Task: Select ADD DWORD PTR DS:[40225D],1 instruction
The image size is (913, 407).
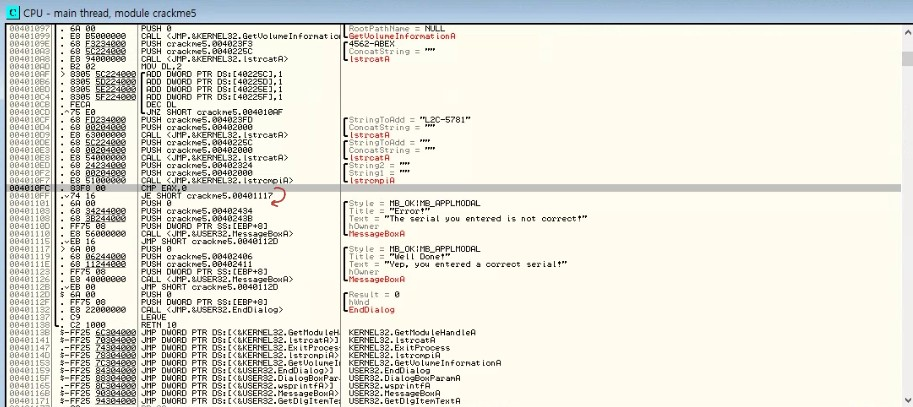Action: click(214, 82)
